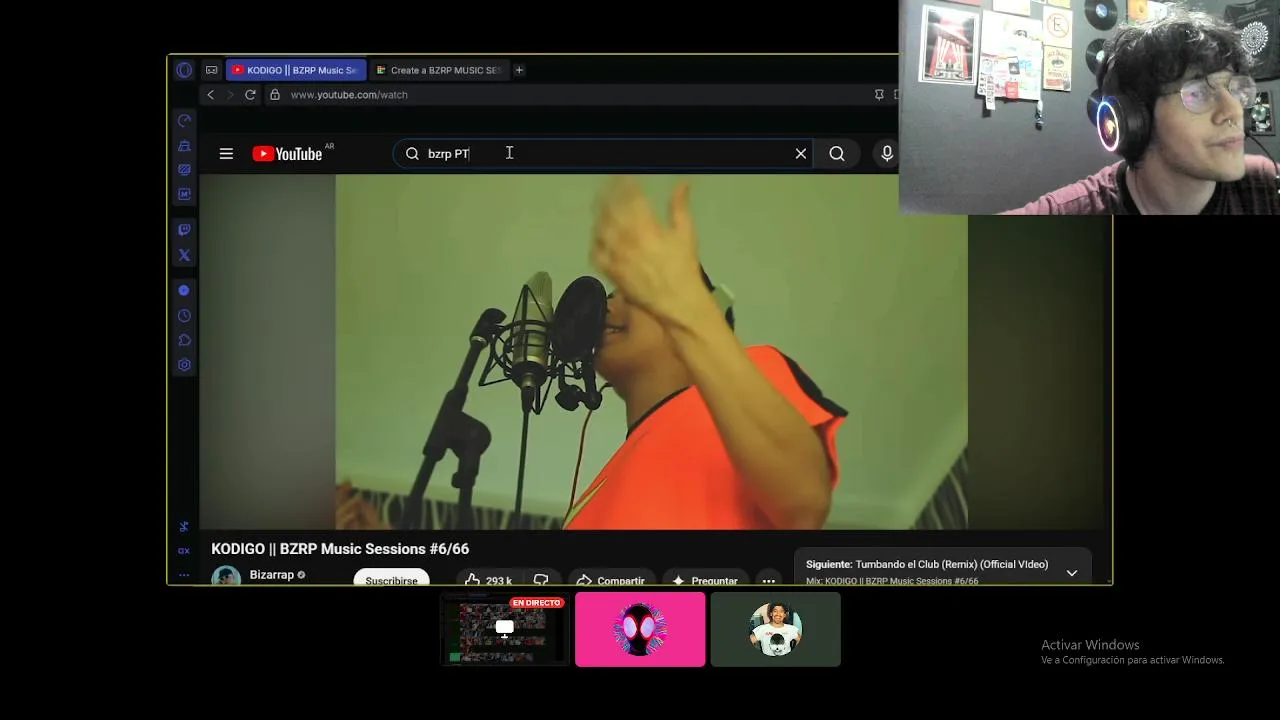Open the EN DIRECTO live thumbnail

pos(505,629)
